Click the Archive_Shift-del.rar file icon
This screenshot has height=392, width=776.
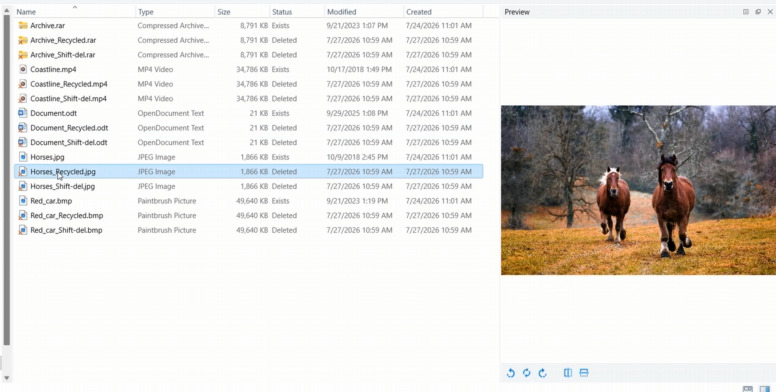tap(23, 54)
